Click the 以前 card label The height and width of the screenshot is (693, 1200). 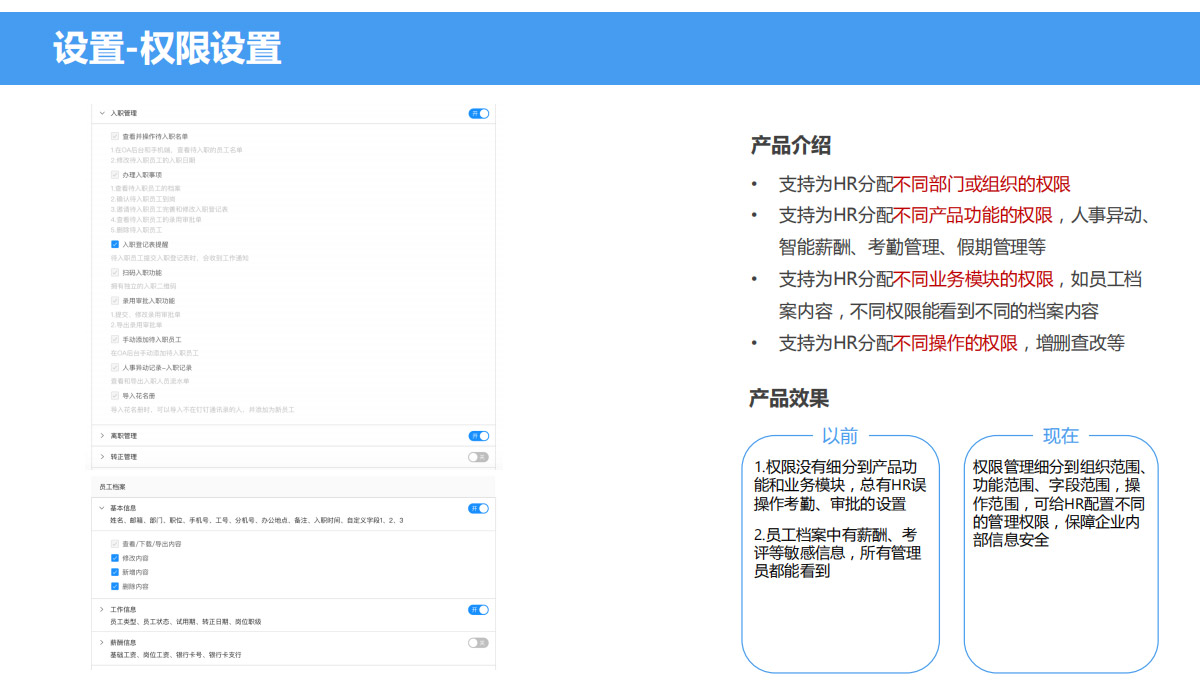(840, 436)
